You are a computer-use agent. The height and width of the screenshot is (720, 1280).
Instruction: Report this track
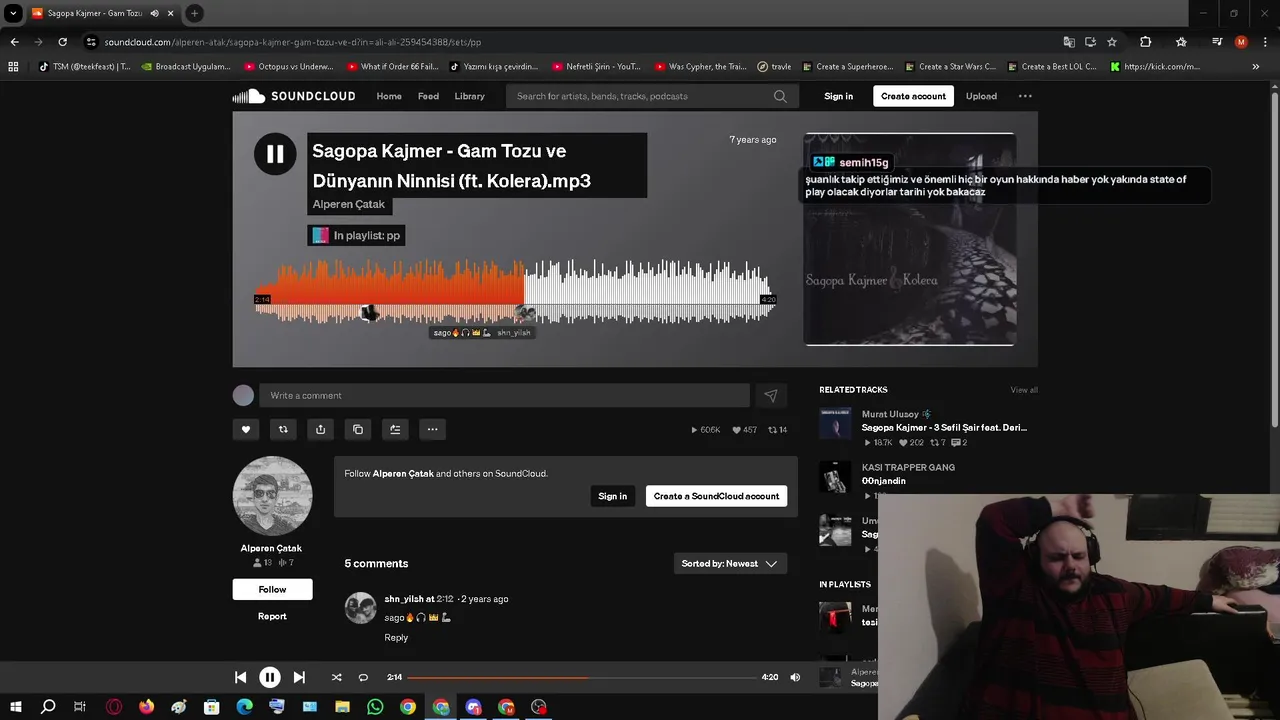click(x=272, y=616)
